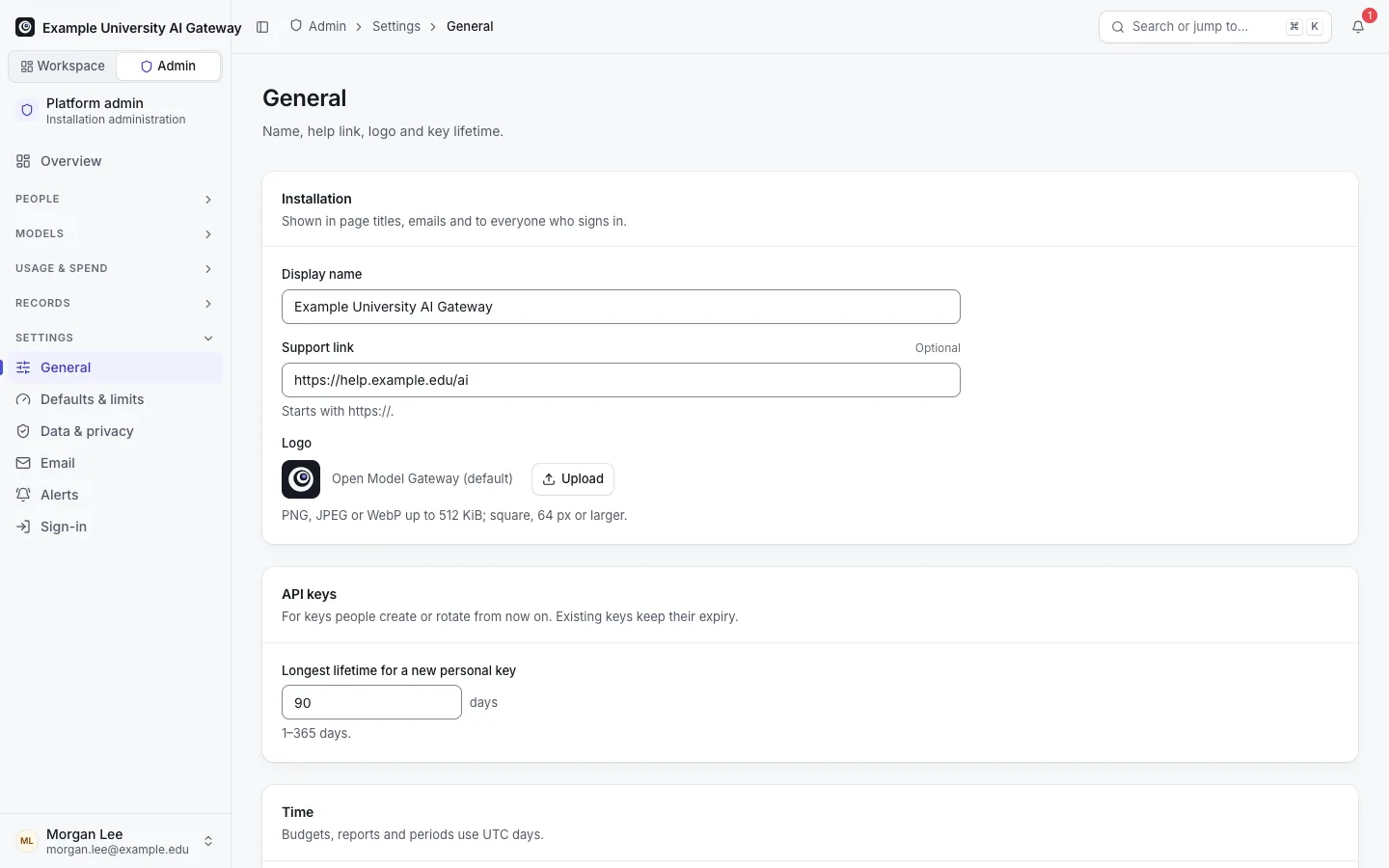
Task: Open the notifications bell
Action: click(x=1358, y=27)
